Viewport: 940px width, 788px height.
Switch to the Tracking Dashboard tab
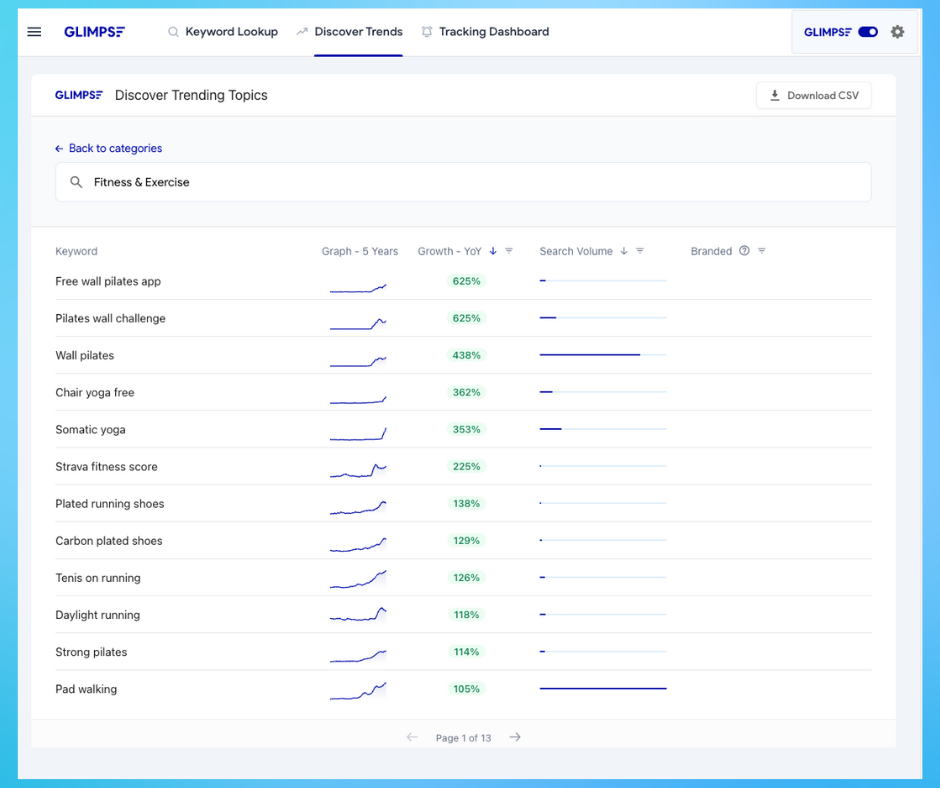tap(493, 31)
